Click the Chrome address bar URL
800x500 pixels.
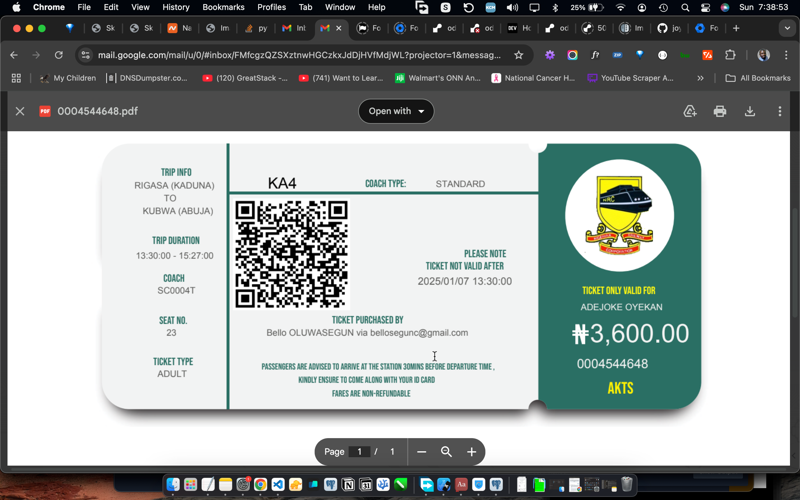pos(300,55)
